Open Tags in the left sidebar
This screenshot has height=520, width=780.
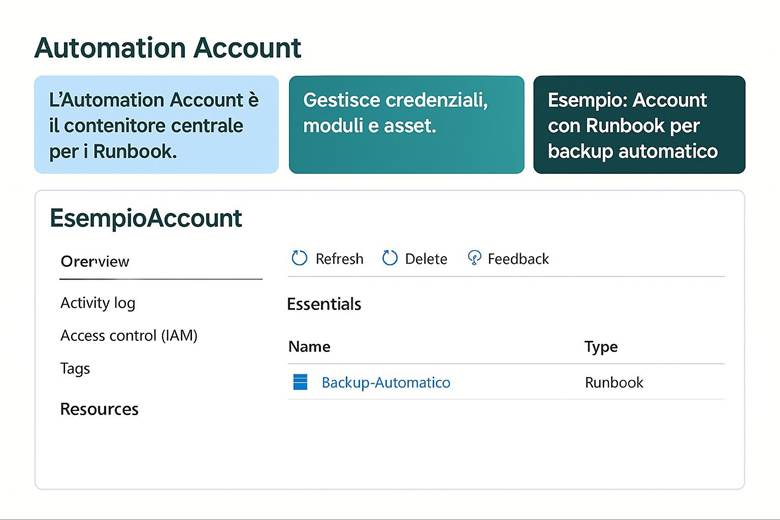tap(75, 369)
